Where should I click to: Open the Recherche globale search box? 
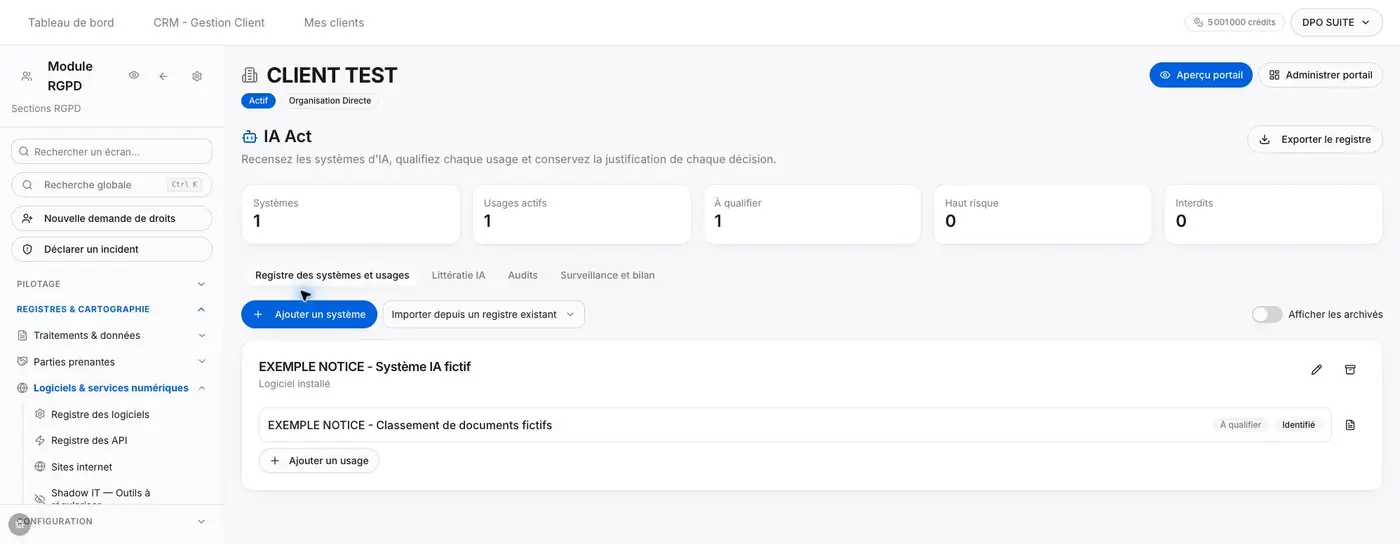[x=112, y=185]
